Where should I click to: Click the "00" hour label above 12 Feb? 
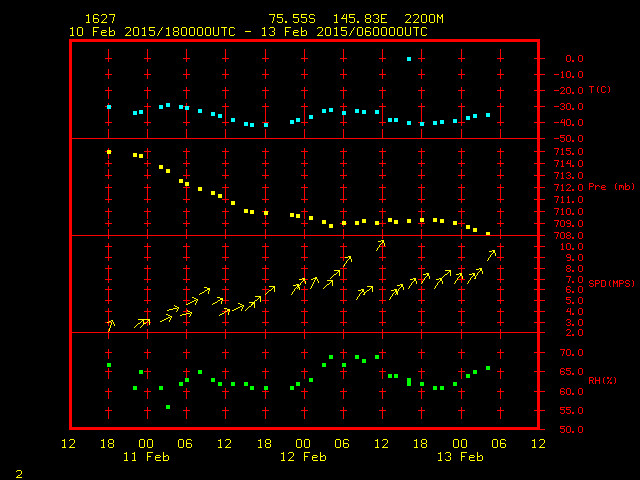pos(303,444)
